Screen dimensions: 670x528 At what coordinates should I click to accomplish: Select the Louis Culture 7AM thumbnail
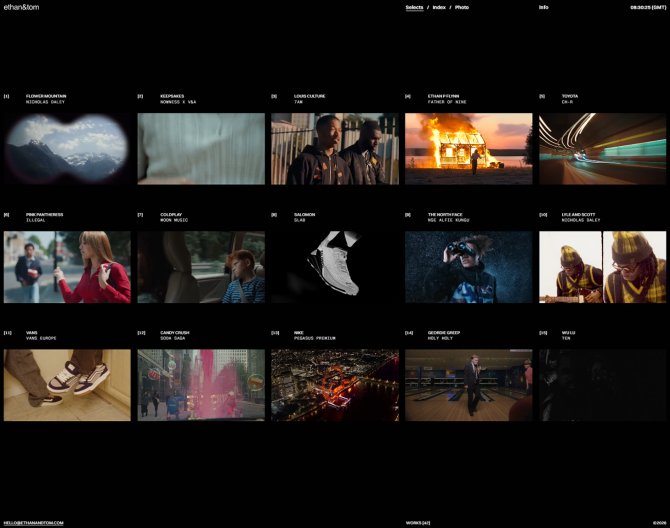335,148
